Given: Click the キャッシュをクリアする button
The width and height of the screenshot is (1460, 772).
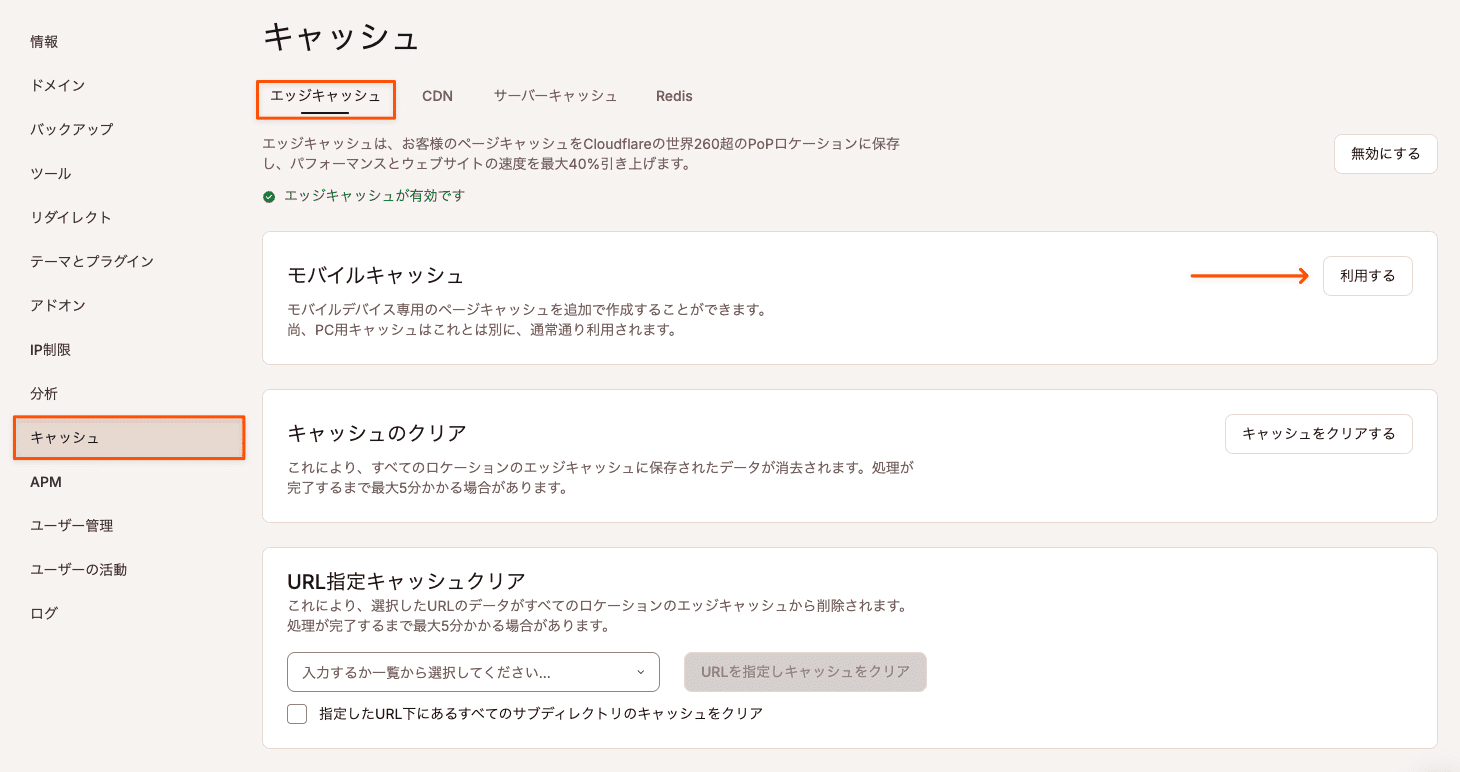Looking at the screenshot, I should tap(1318, 434).
